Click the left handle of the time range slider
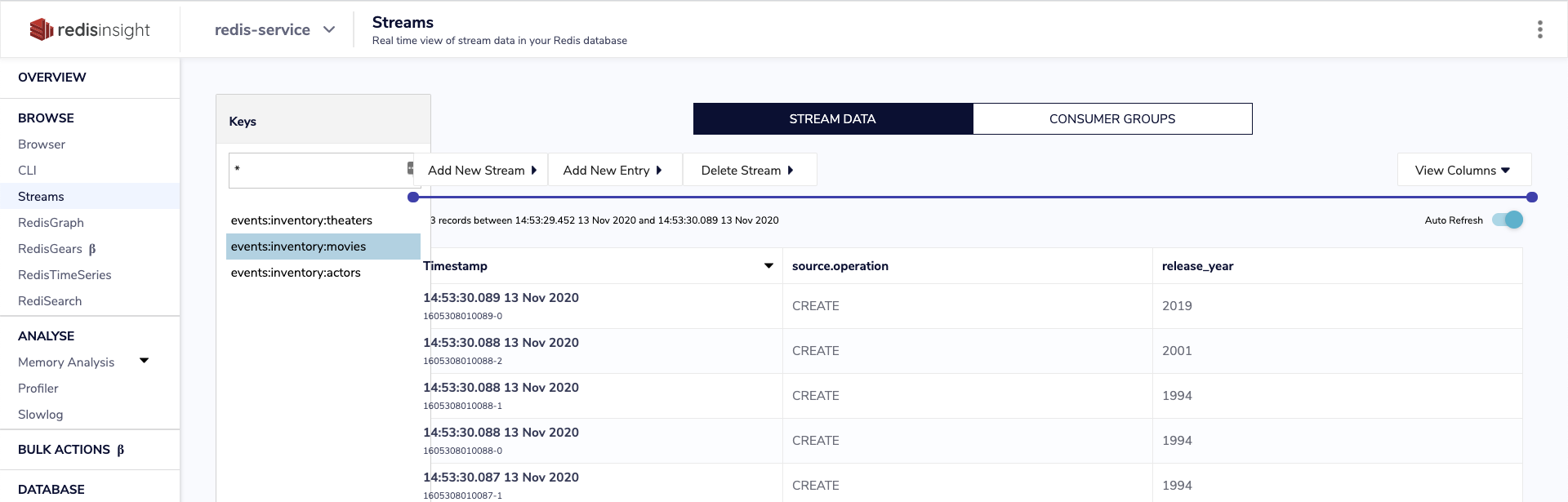Image resolution: width=1568 pixels, height=502 pixels. (x=413, y=197)
